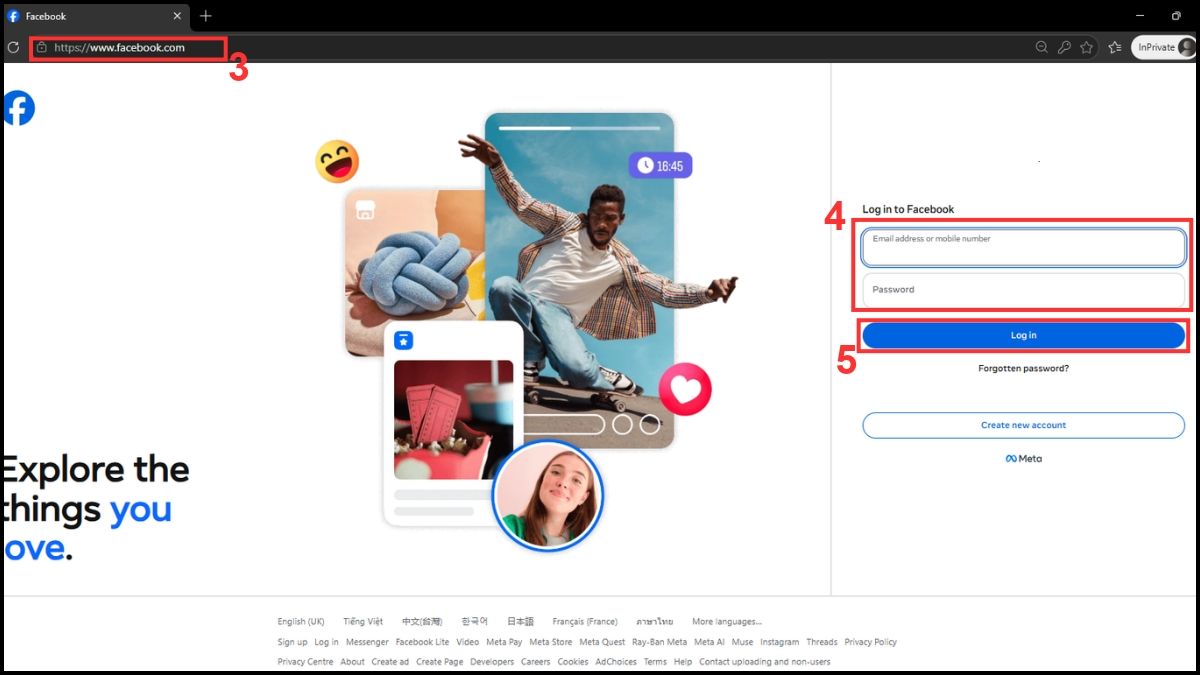Open Contact uploading and non-users link

point(765,662)
